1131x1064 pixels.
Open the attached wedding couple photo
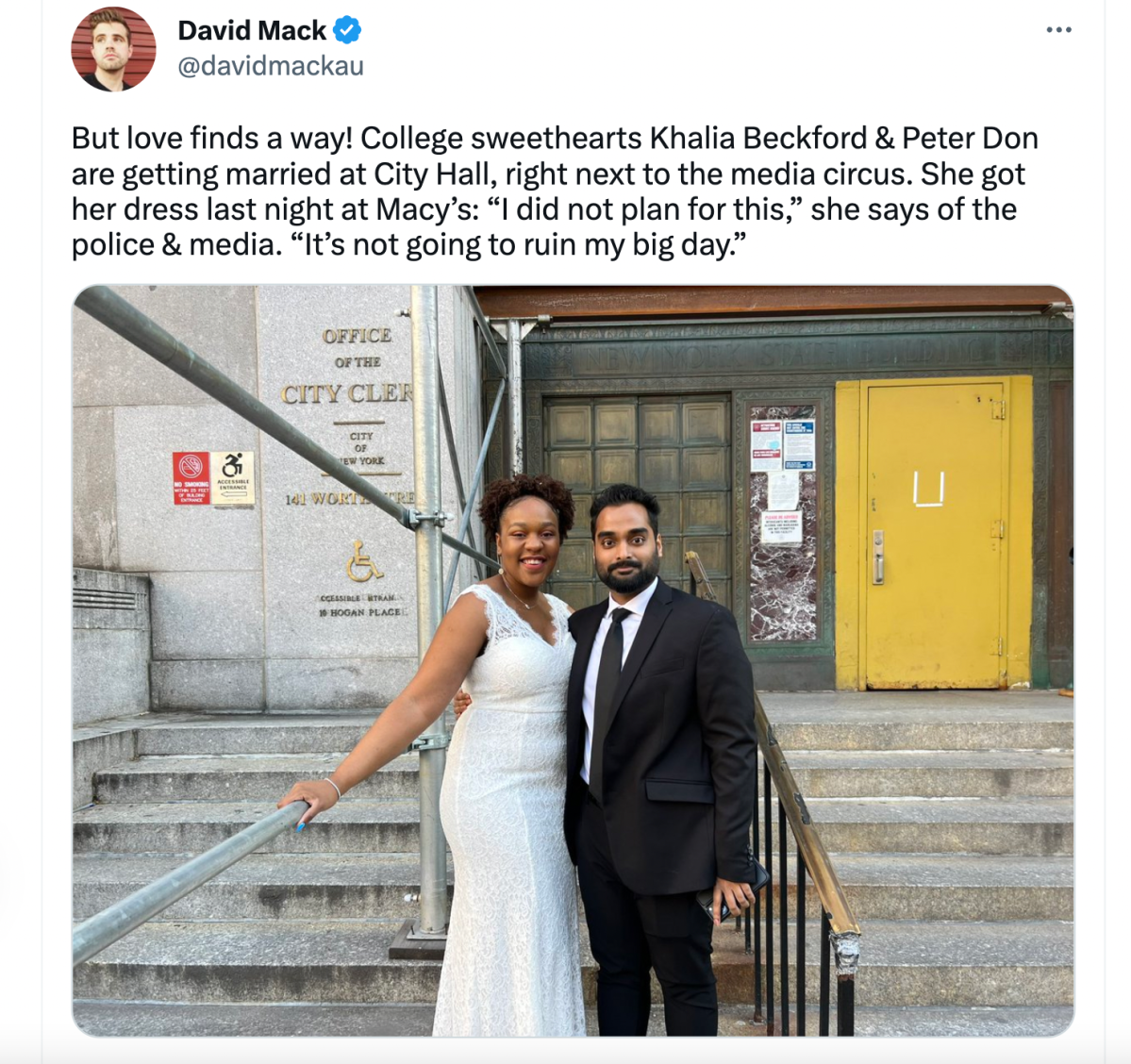(x=573, y=661)
